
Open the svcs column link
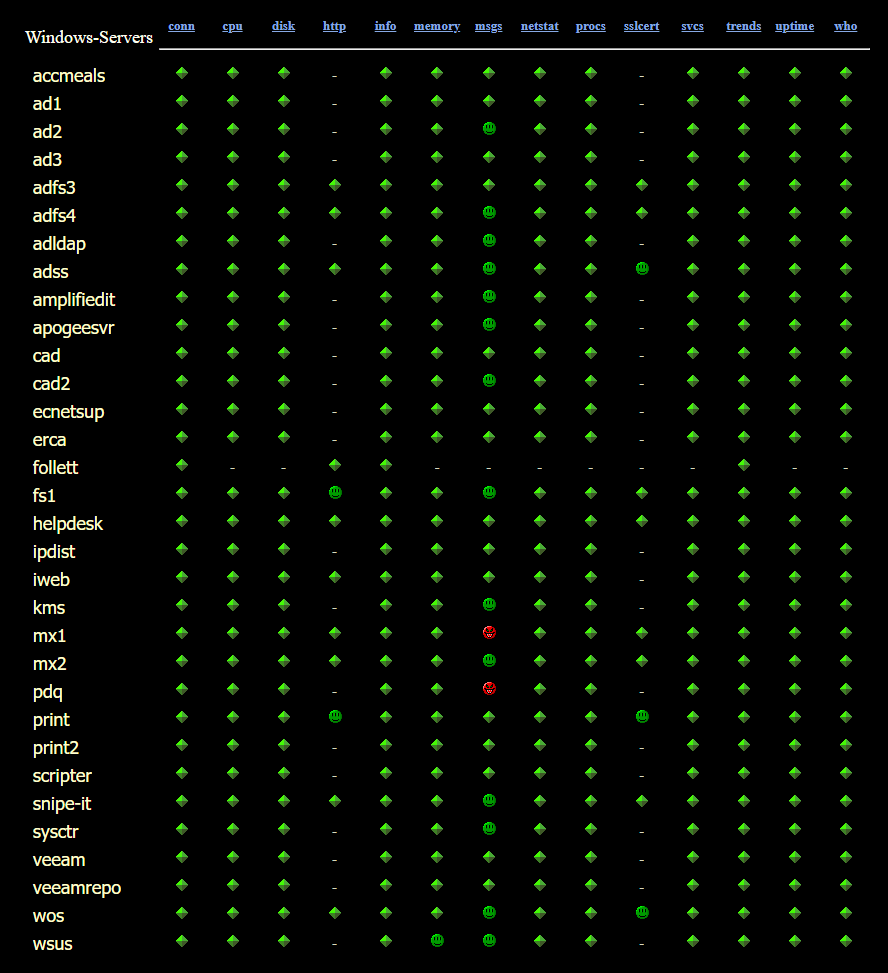click(x=693, y=26)
